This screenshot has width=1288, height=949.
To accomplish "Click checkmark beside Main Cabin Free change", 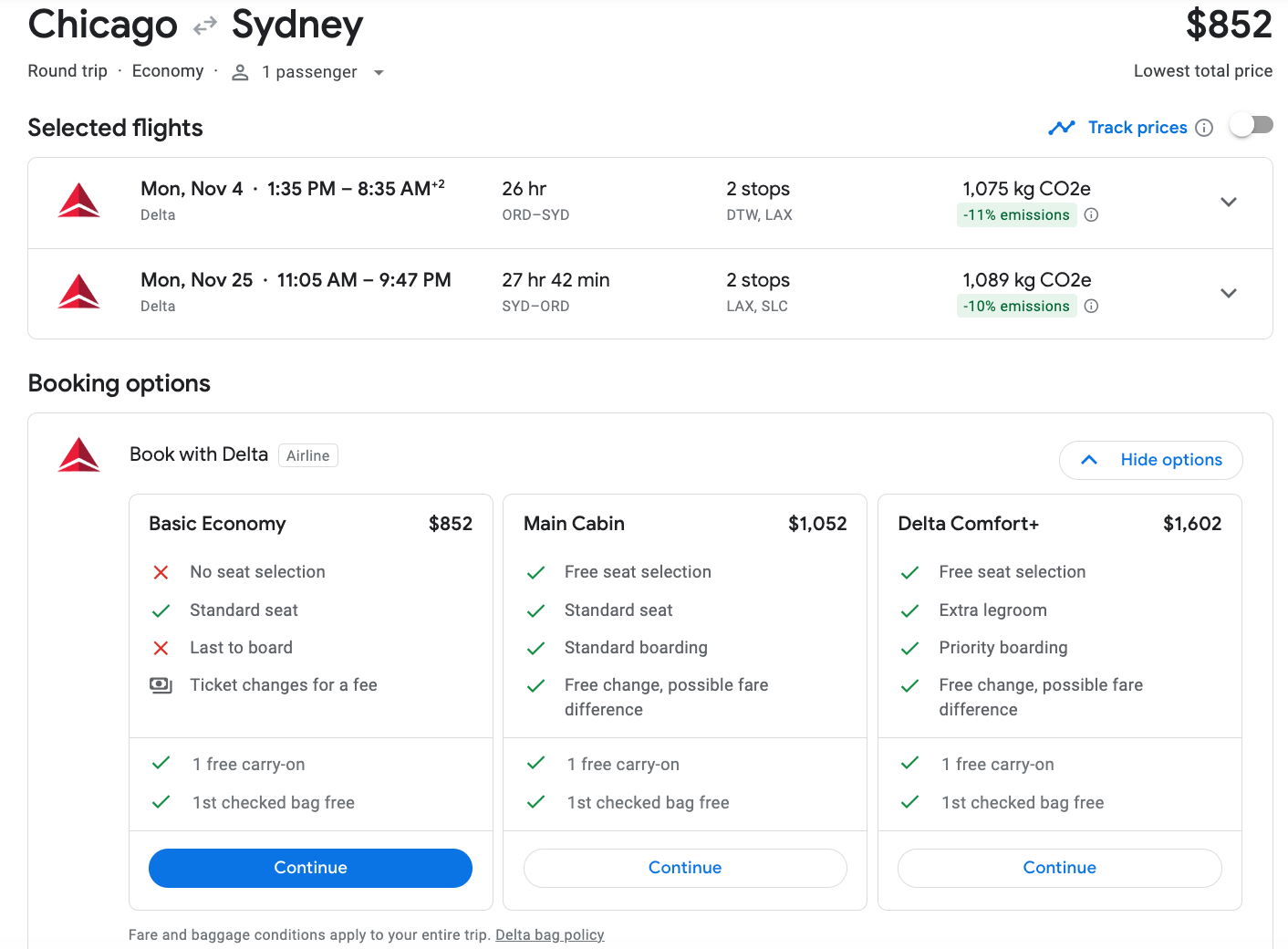I will [x=536, y=685].
